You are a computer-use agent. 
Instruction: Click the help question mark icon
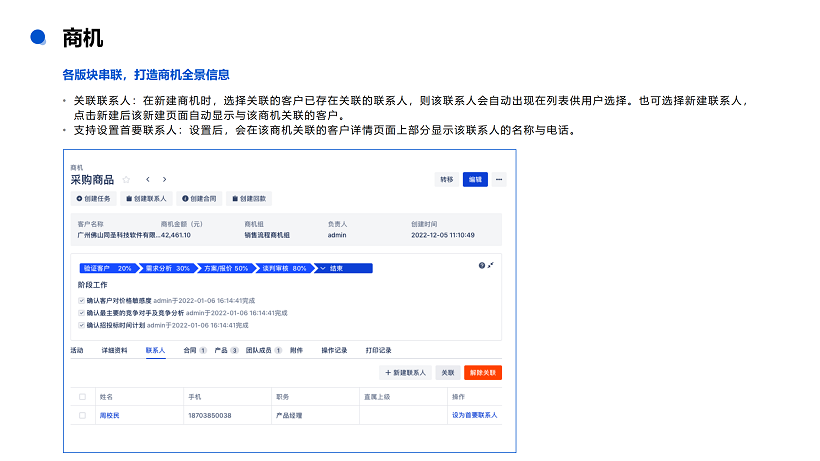(482, 266)
